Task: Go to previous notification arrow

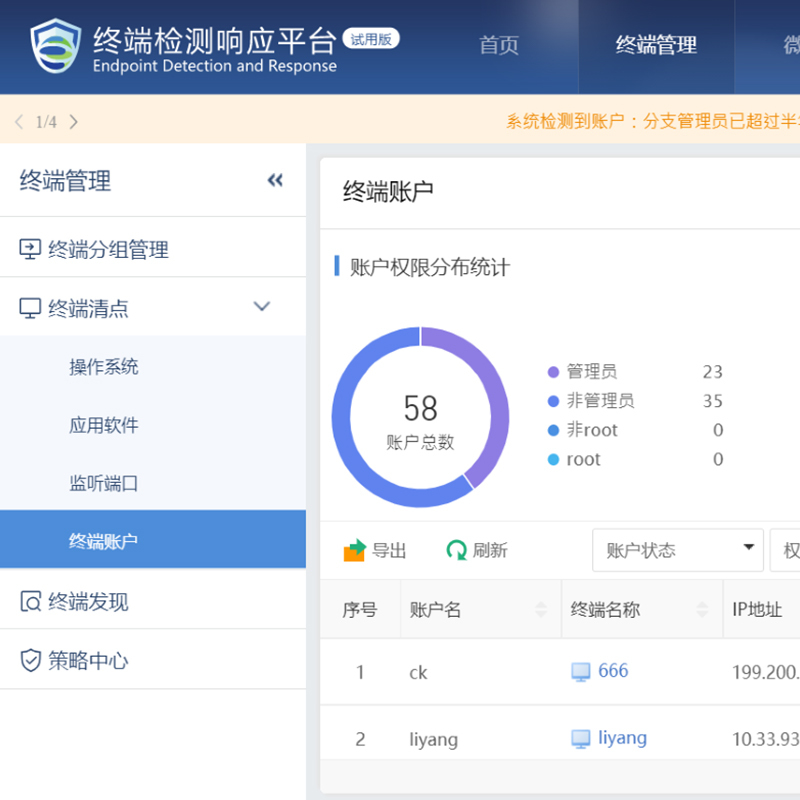Action: coord(19,122)
